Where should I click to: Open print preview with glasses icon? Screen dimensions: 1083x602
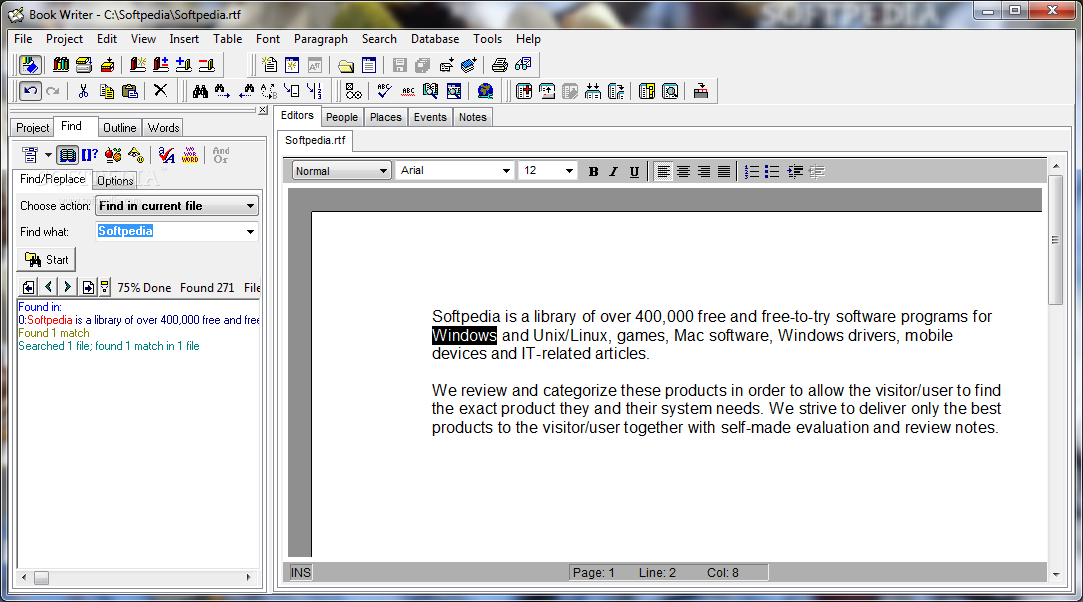(524, 65)
